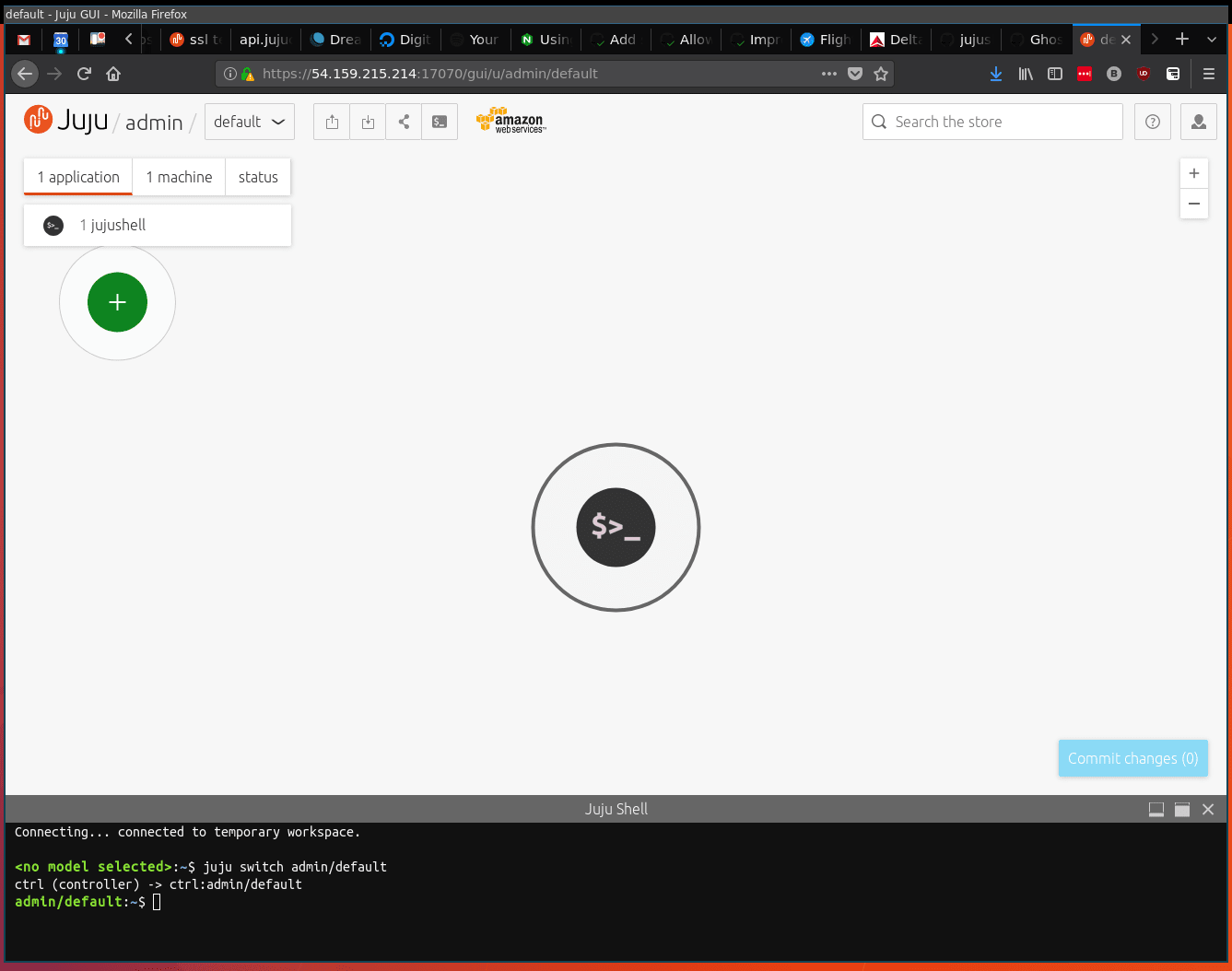Open the user profile icon

(1199, 122)
